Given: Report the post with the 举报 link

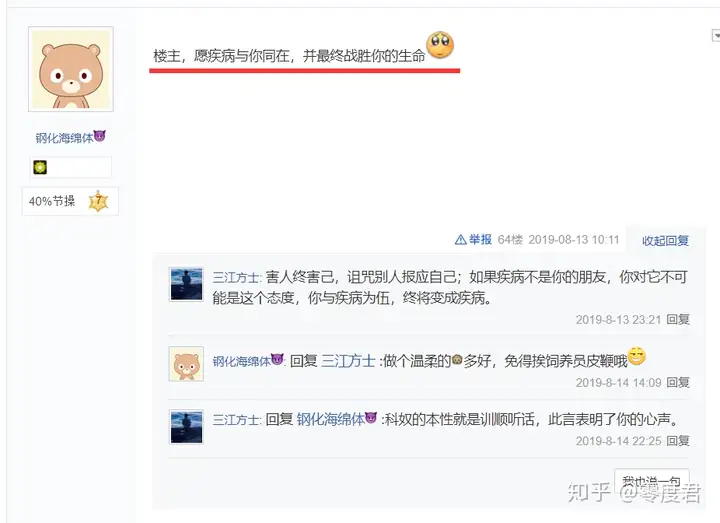Looking at the screenshot, I should [480, 240].
